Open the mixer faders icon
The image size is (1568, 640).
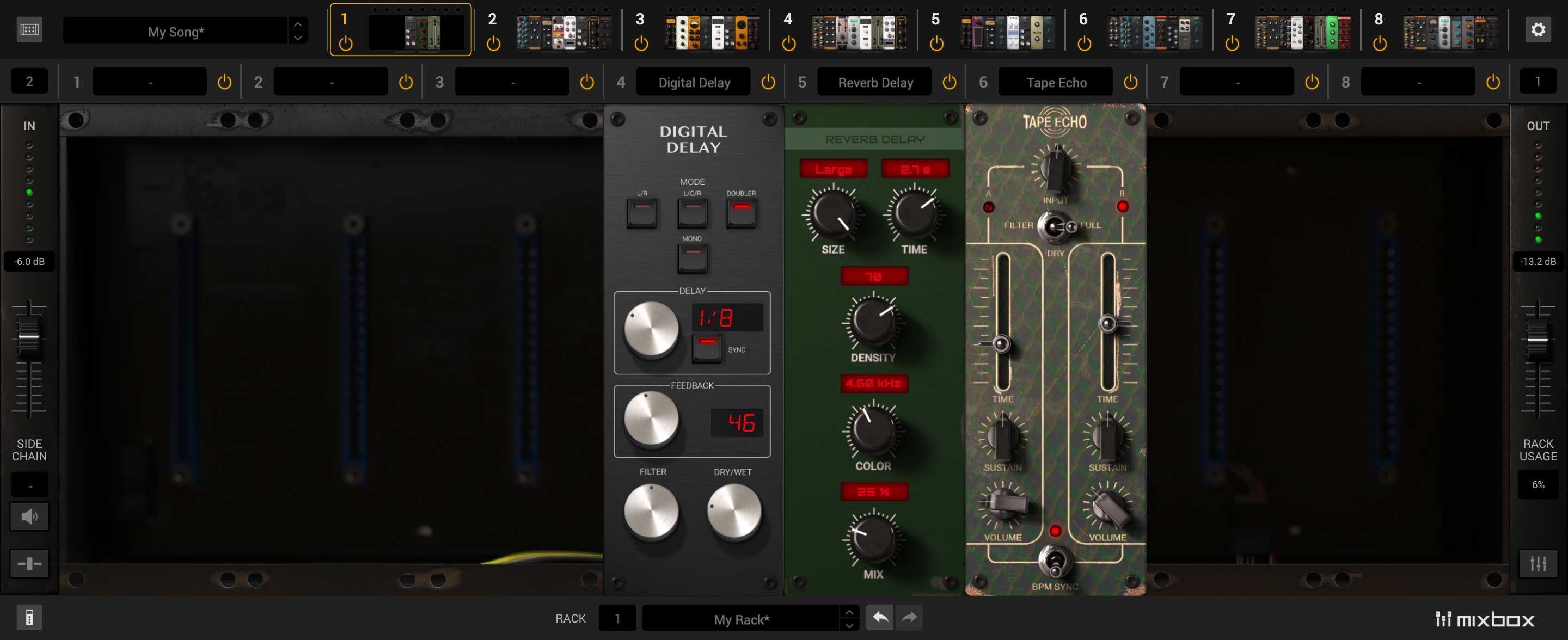coord(1538,563)
